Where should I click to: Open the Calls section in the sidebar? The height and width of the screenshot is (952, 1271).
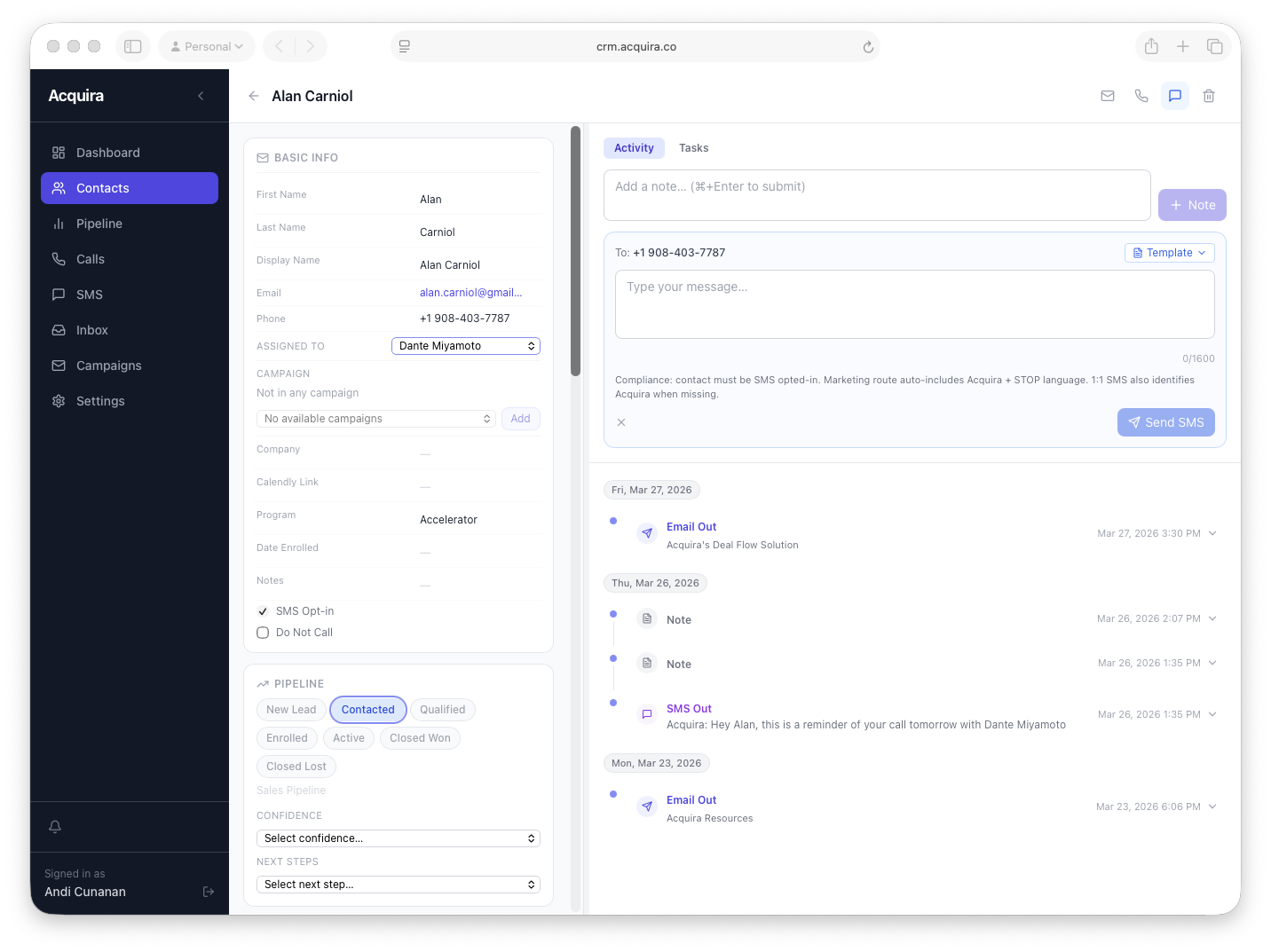(90, 258)
